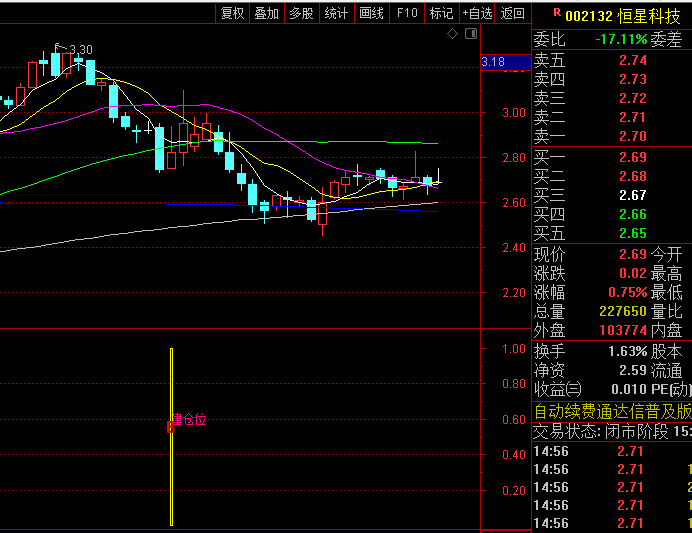Open the 统计 statistics tool
Image resolution: width=692 pixels, height=533 pixels.
(x=336, y=13)
